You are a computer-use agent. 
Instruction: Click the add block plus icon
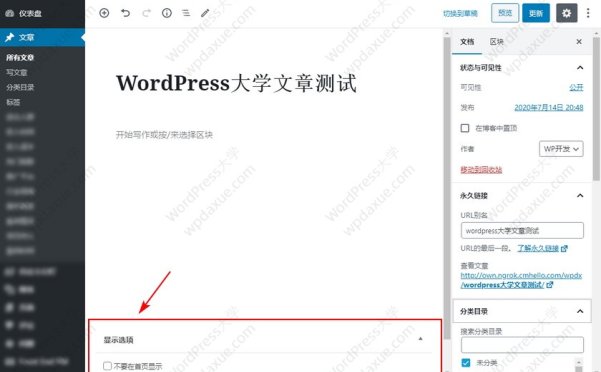coord(104,13)
